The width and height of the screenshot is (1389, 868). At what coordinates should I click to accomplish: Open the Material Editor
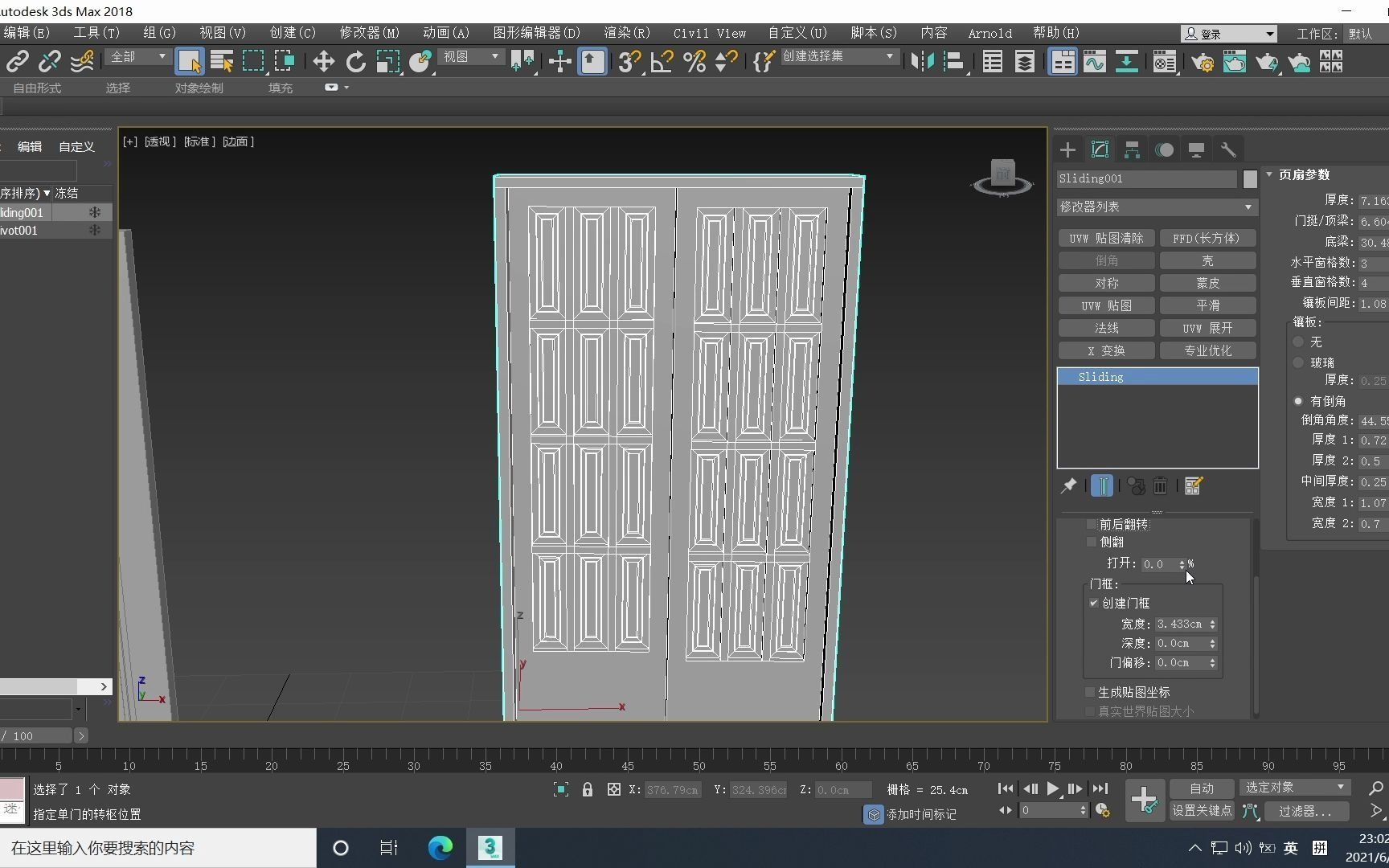click(x=1164, y=62)
